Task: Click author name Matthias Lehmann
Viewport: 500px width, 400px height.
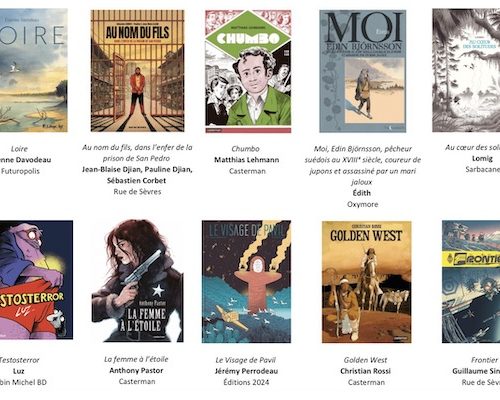Action: (x=247, y=160)
